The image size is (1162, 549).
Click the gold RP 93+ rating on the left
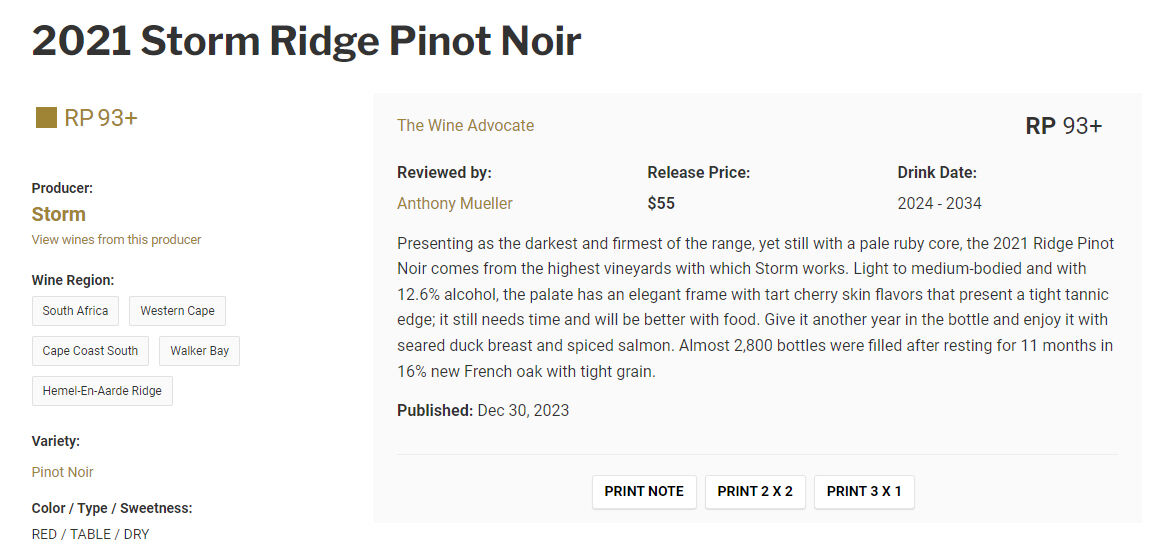100,118
